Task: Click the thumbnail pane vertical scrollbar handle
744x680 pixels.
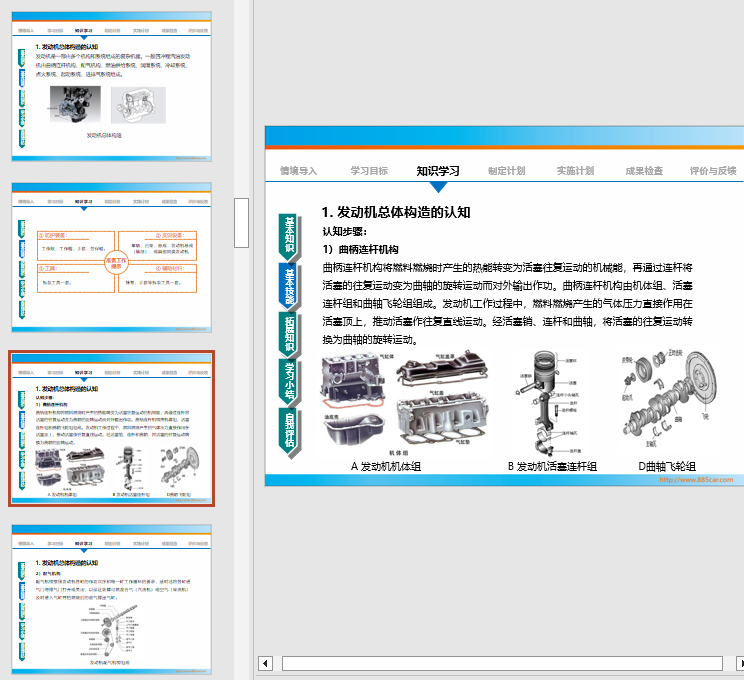Action: coord(242,223)
